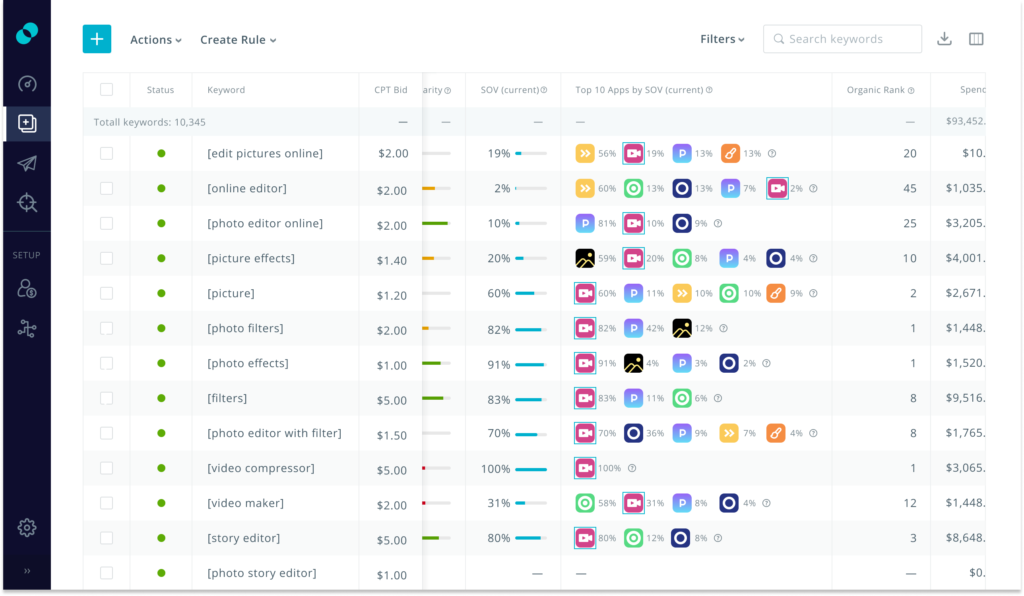Check the checkbox for the [photo filters] row
Screen dimensions: 1024x596
[x=106, y=328]
